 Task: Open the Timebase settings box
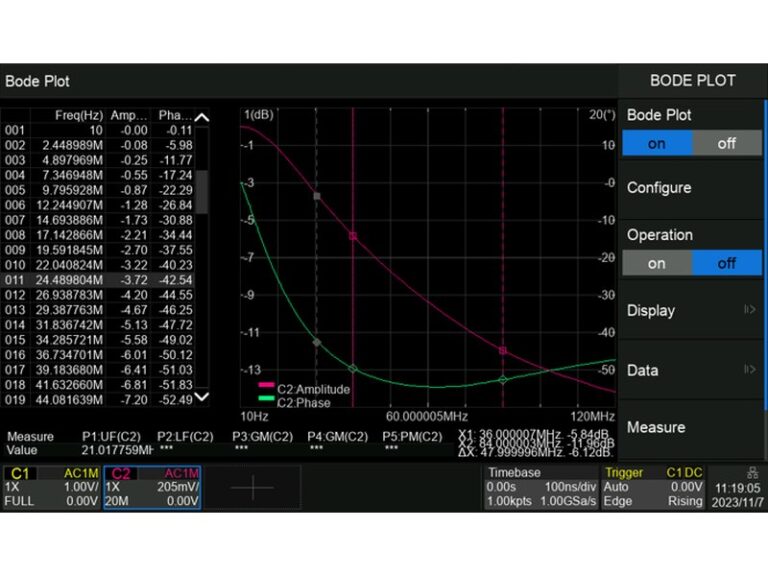(541, 487)
